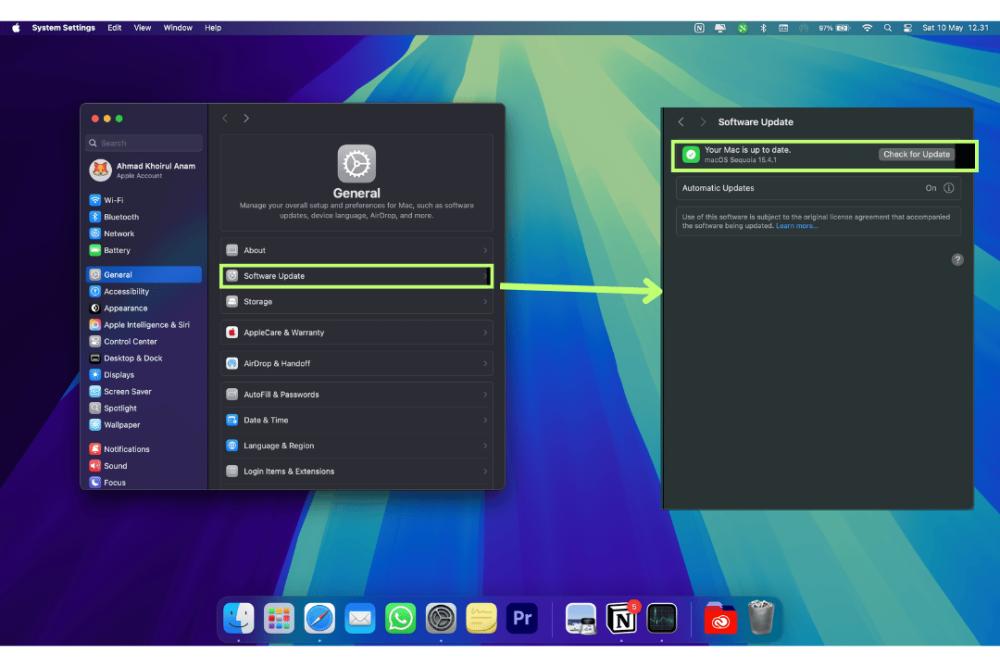Open Preview from the Dock

tap(581, 618)
